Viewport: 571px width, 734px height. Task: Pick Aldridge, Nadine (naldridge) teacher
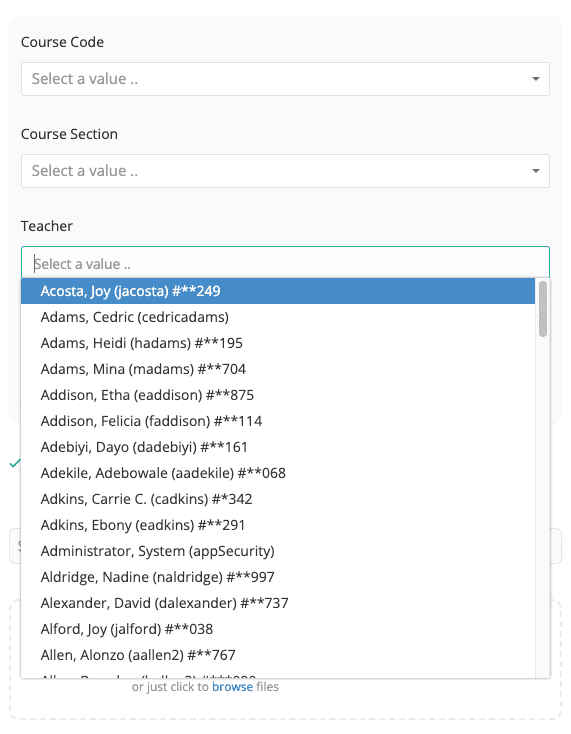(278, 577)
